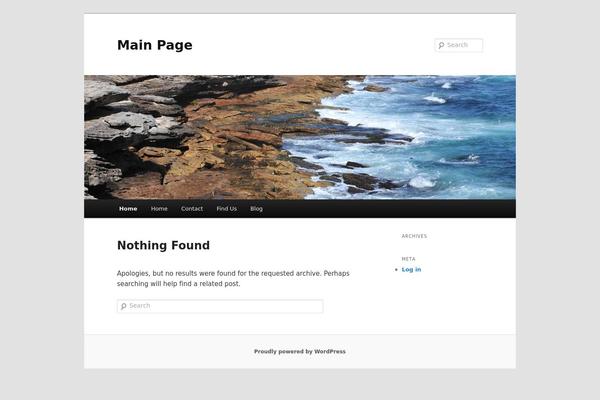600x400 pixels.
Task: Focus the search box below the apology text
Action: click(x=220, y=306)
